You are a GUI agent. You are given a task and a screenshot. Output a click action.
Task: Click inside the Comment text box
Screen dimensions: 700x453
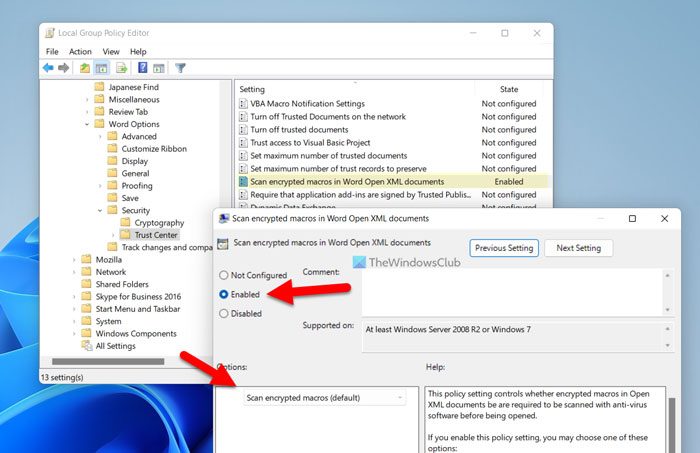(x=512, y=292)
